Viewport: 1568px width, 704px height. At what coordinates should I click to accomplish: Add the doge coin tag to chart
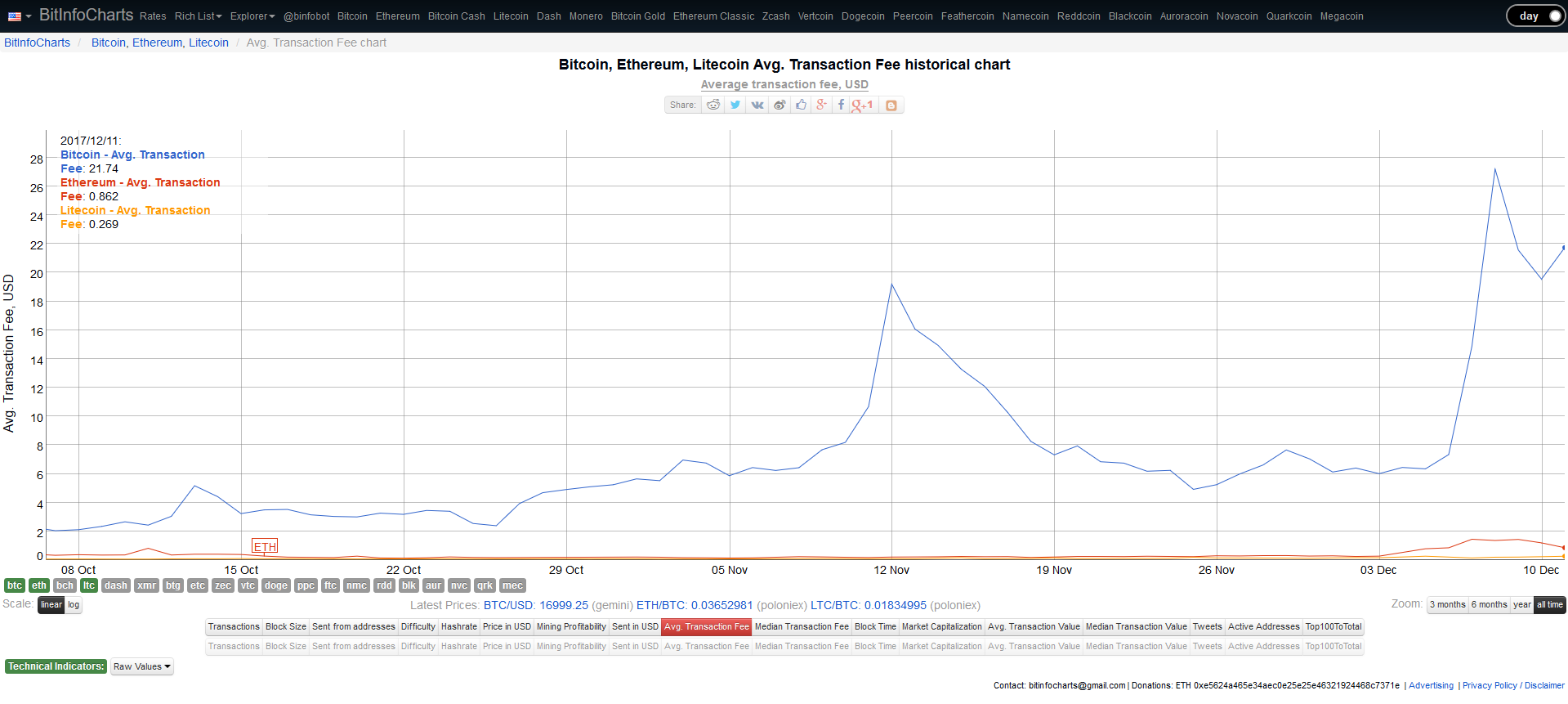point(276,585)
